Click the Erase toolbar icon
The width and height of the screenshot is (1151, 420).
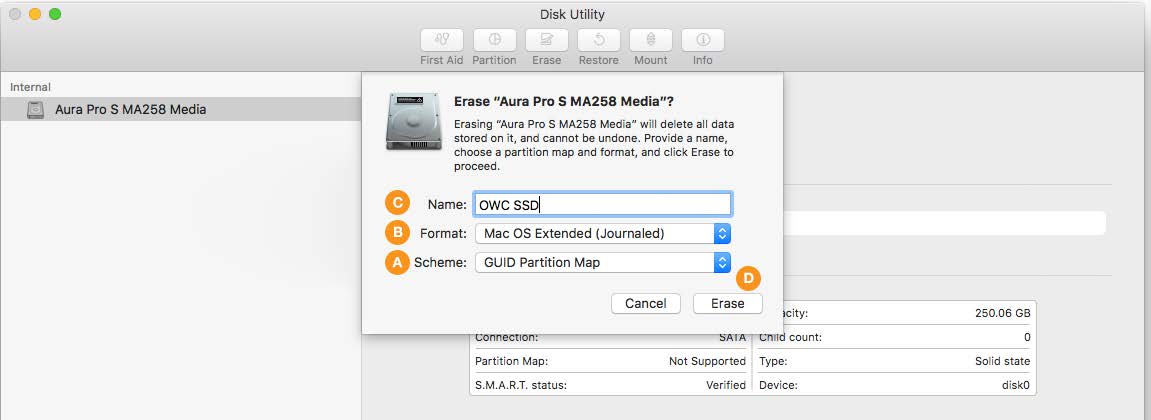[546, 40]
